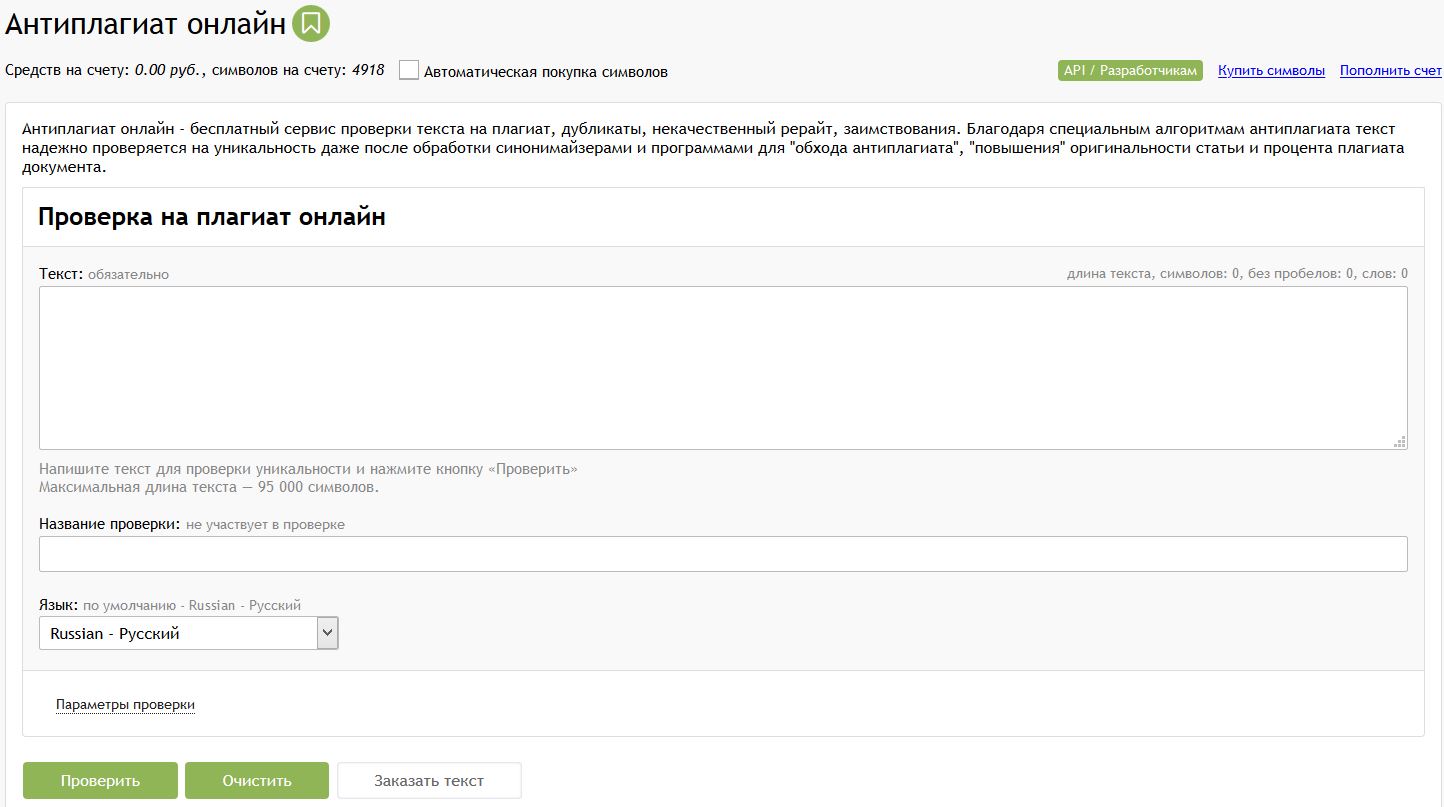
Task: Expand the Параметры проверки section
Action: pos(125,705)
